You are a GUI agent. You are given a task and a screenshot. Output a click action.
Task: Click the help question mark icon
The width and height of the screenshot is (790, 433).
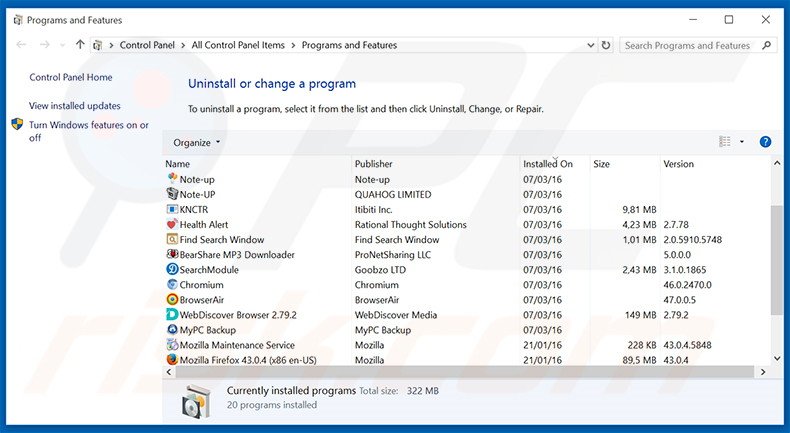coord(765,142)
